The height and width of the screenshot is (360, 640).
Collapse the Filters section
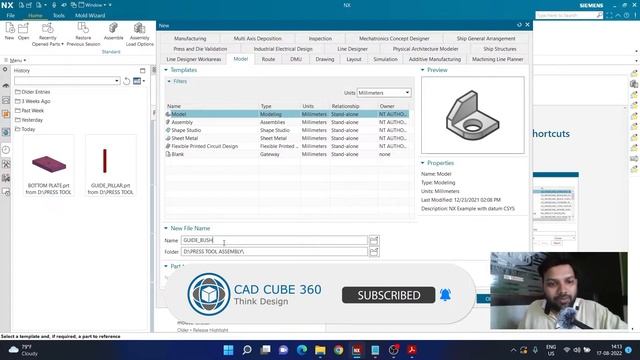click(x=169, y=81)
